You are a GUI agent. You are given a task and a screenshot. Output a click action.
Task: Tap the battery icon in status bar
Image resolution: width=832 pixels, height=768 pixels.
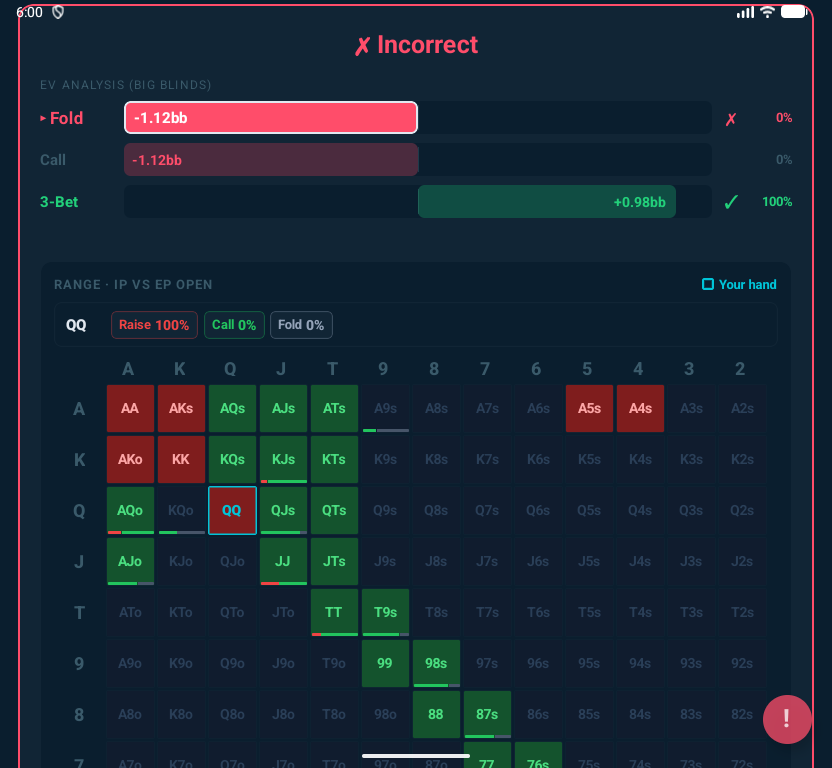(793, 12)
